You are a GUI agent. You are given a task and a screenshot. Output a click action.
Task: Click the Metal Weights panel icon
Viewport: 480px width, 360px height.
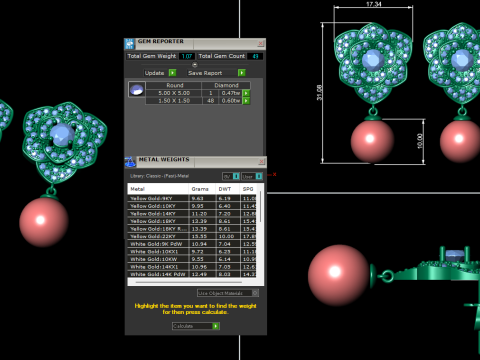click(130, 162)
